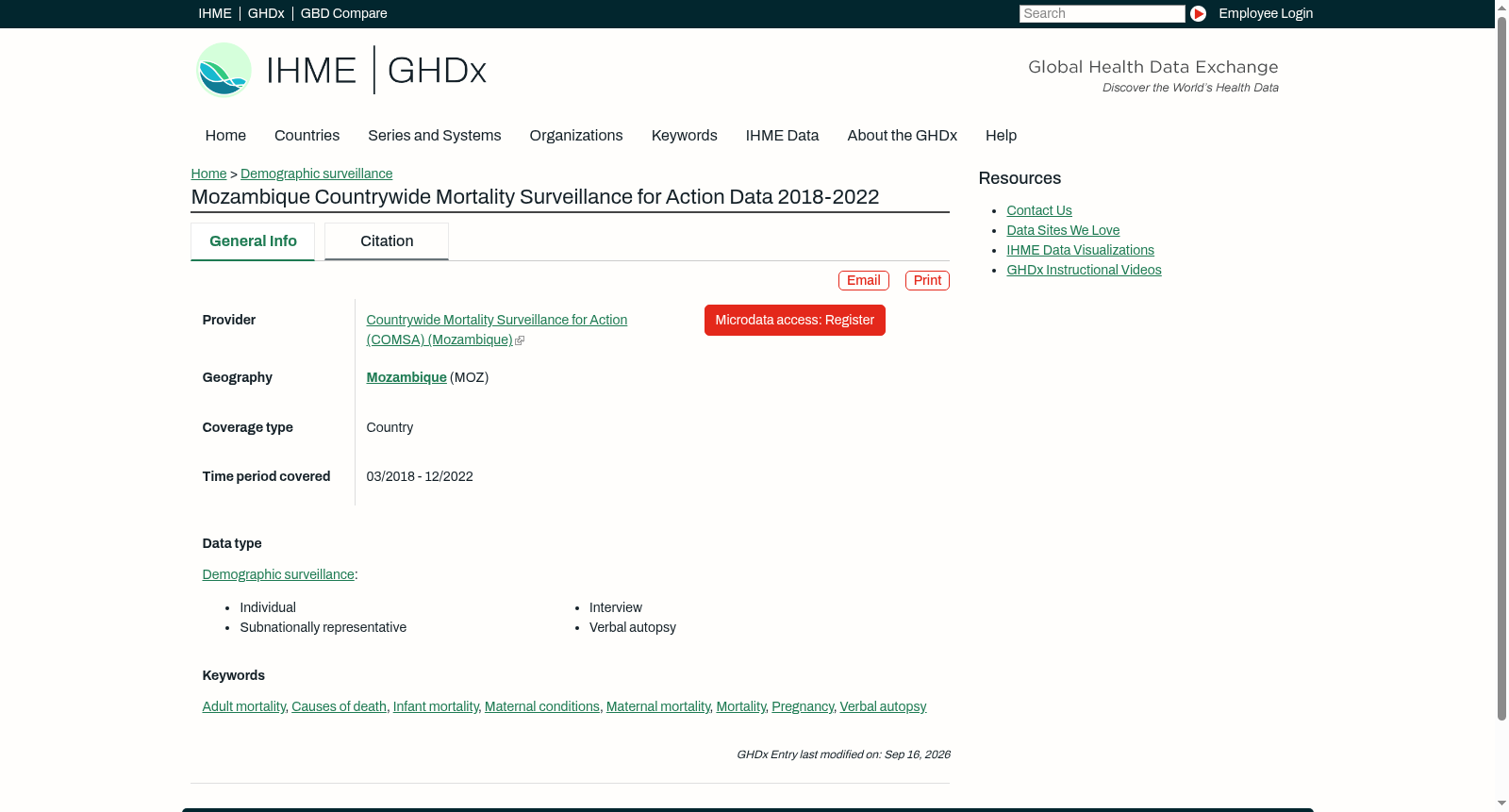1509x812 pixels.
Task: Click Infant mortality keyword
Action: click(x=436, y=706)
